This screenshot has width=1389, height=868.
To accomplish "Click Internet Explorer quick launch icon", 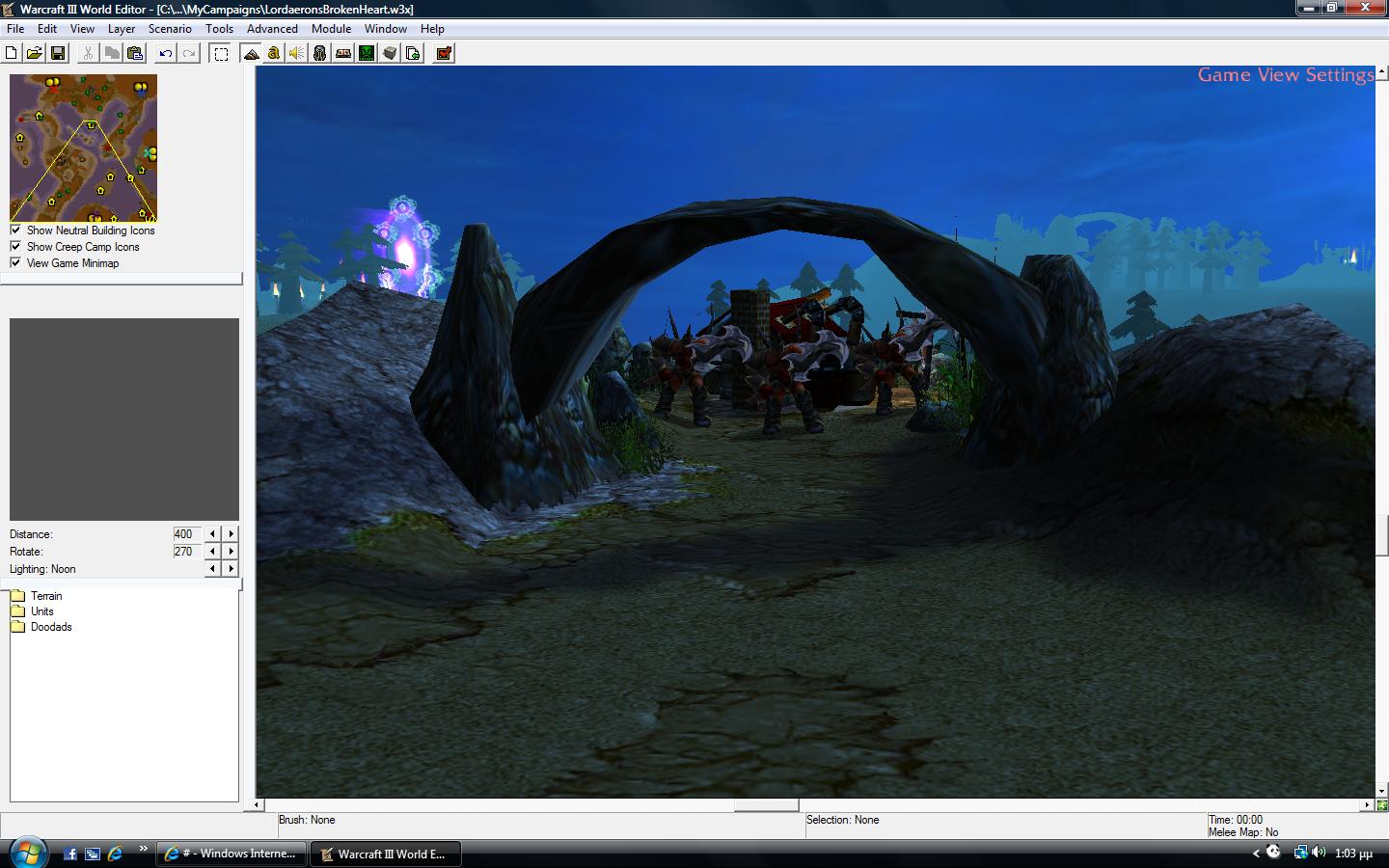I will pos(115,854).
